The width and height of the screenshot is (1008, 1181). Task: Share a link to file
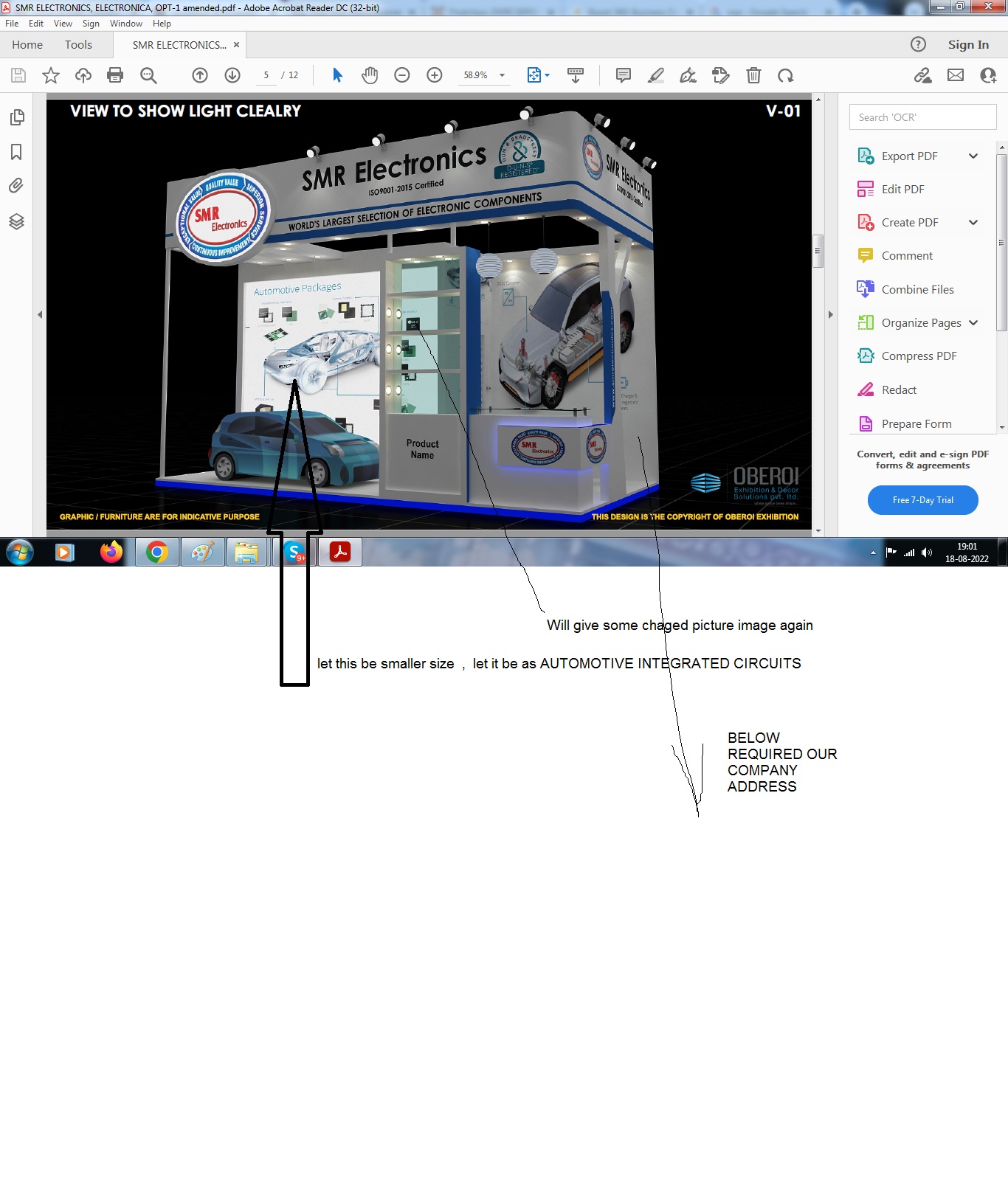[922, 75]
